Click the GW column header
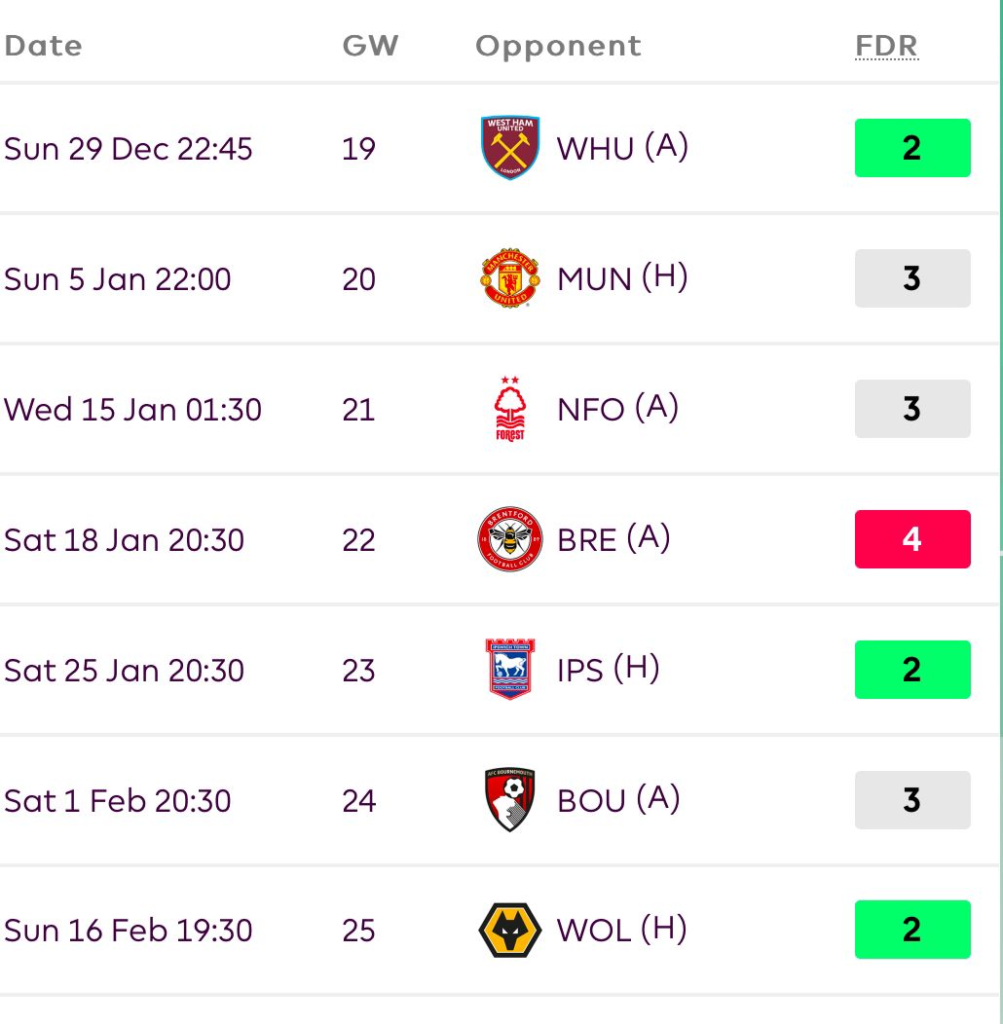Viewport: 1003px width, 1024px height. point(370,46)
